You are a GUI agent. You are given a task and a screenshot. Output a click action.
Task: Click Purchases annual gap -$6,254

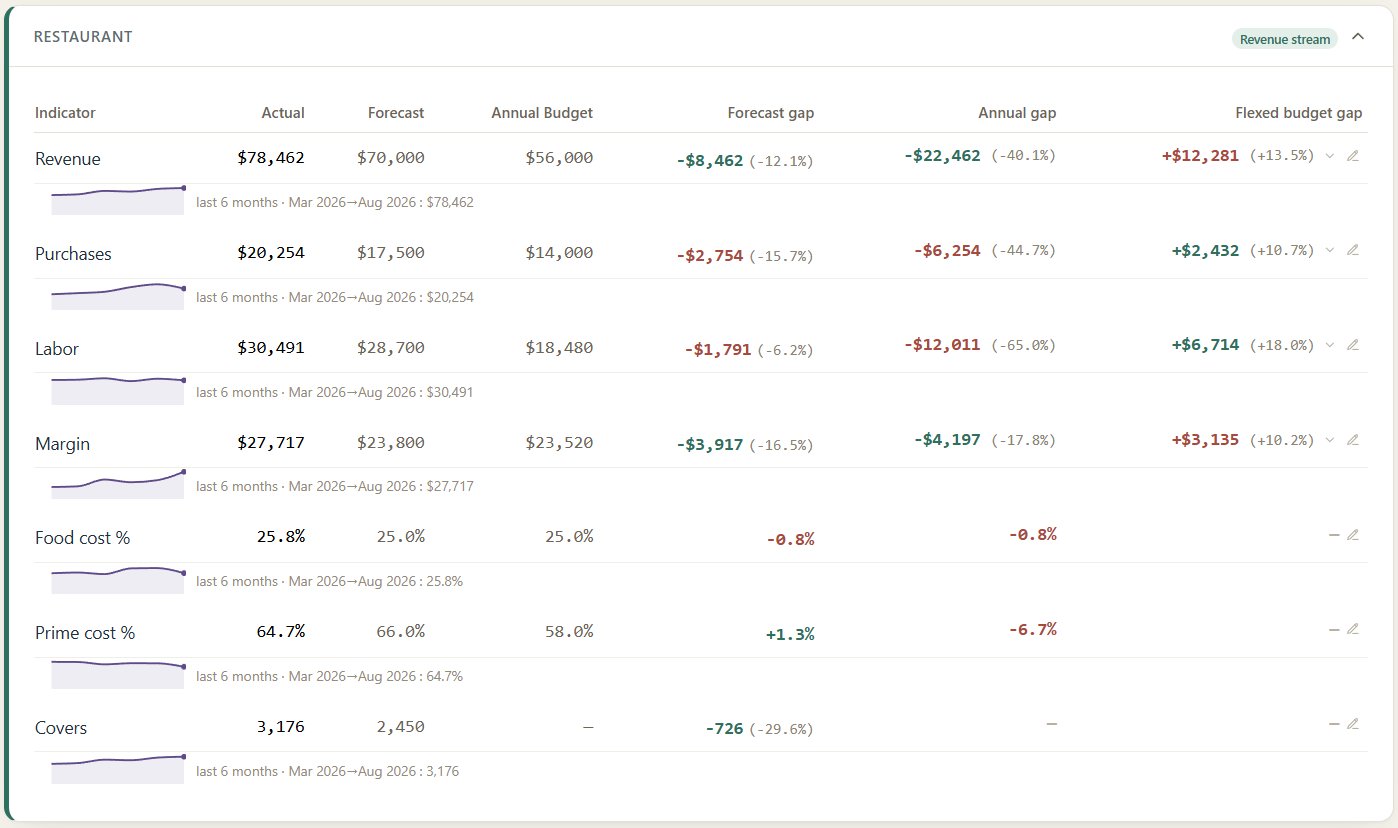[x=947, y=250]
